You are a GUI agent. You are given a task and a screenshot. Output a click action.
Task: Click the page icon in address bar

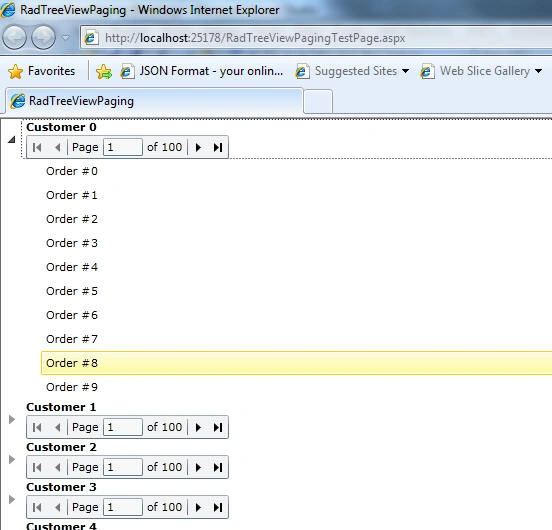[x=91, y=38]
